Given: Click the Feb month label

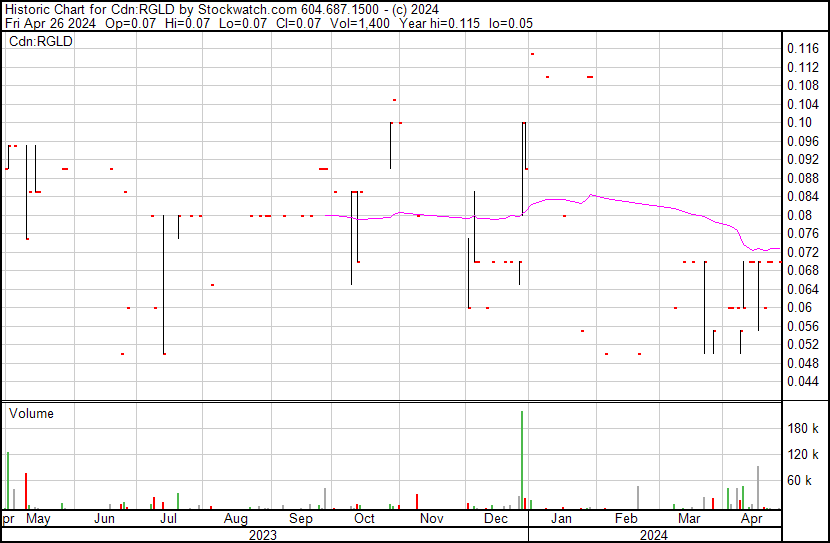Looking at the screenshot, I should point(626,519).
